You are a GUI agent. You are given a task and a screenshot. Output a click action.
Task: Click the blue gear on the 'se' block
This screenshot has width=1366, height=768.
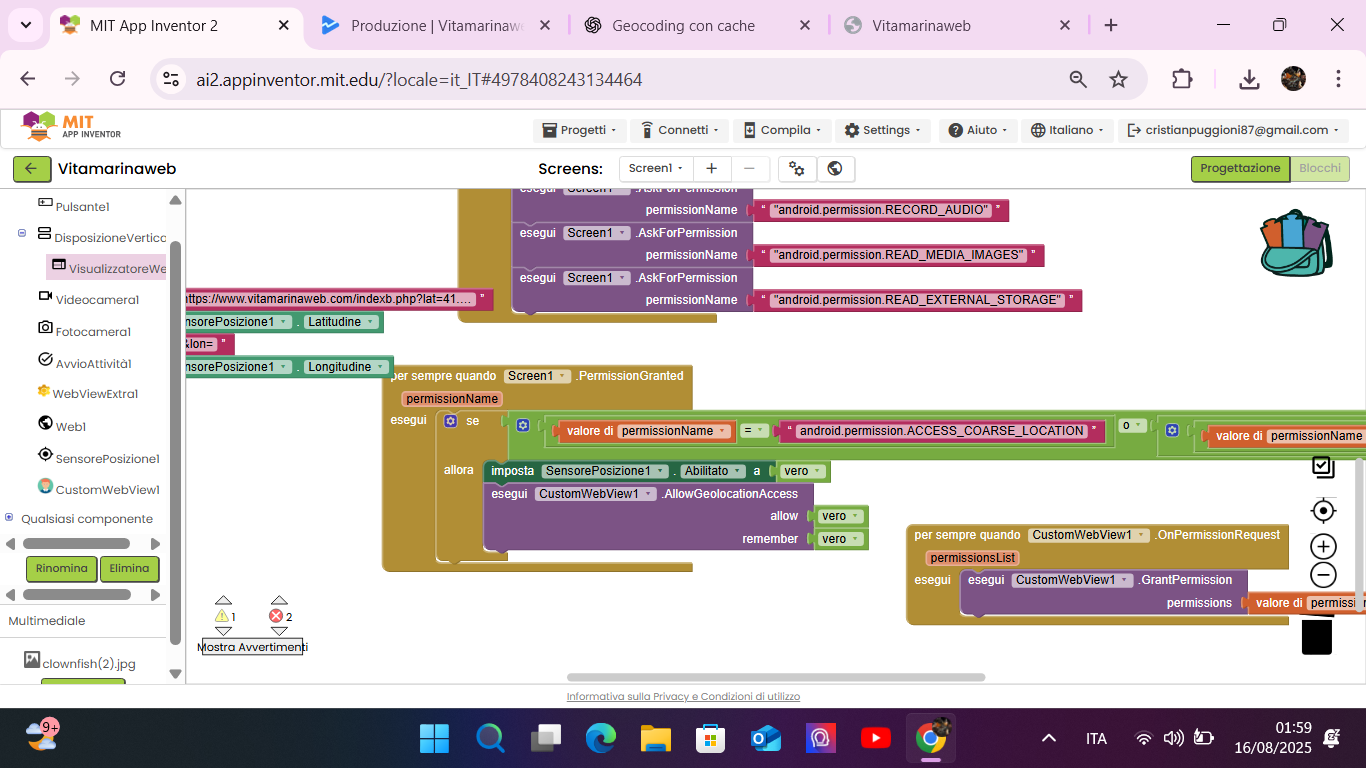click(x=450, y=421)
